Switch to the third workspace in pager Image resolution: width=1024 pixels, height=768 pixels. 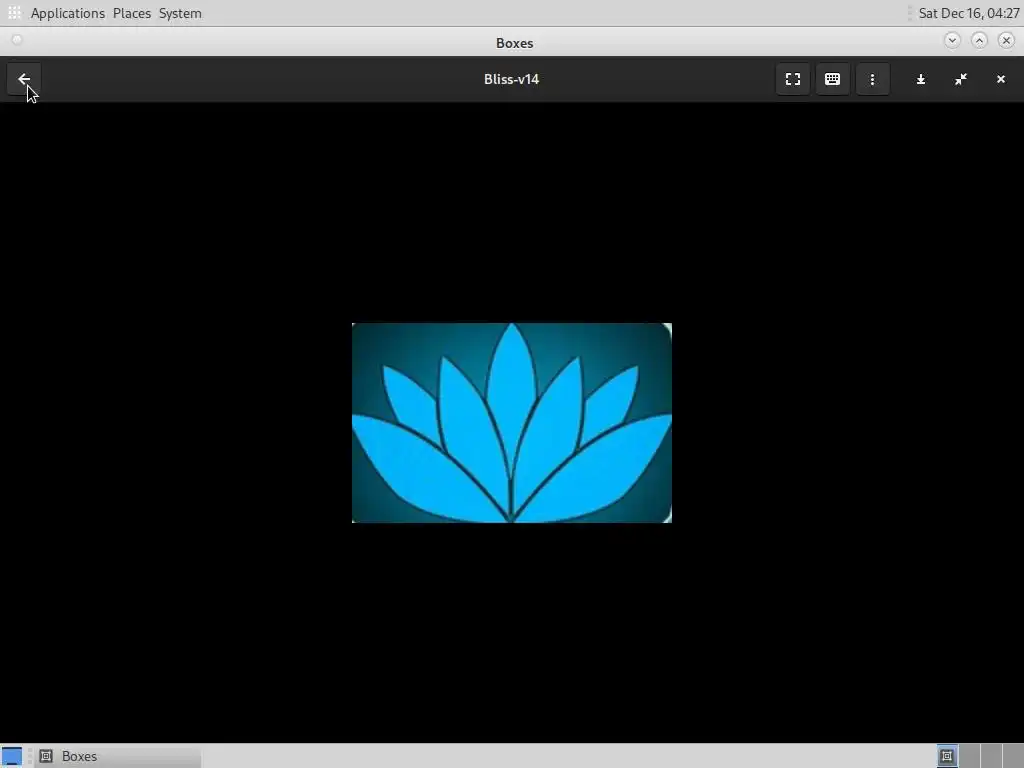(x=991, y=756)
